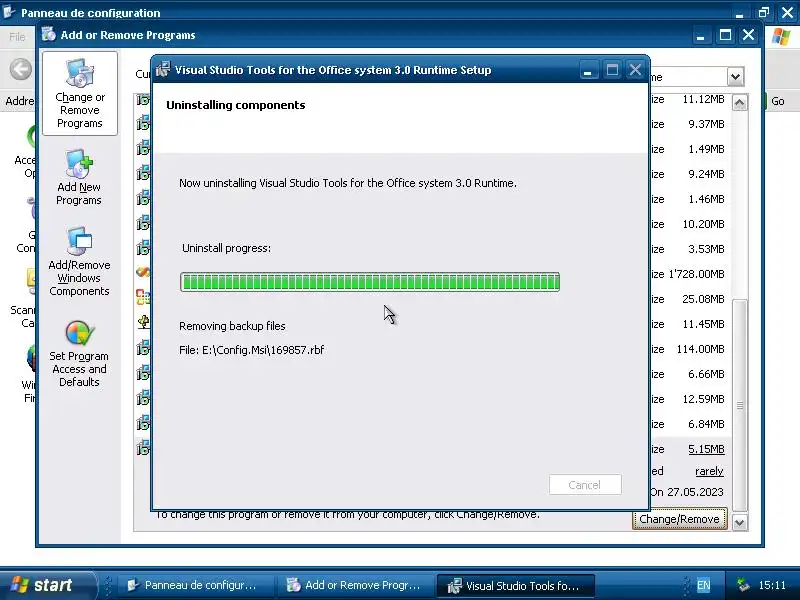The width and height of the screenshot is (800, 600).
Task: Select the program row sized 10.20MB
Action: tap(434, 224)
